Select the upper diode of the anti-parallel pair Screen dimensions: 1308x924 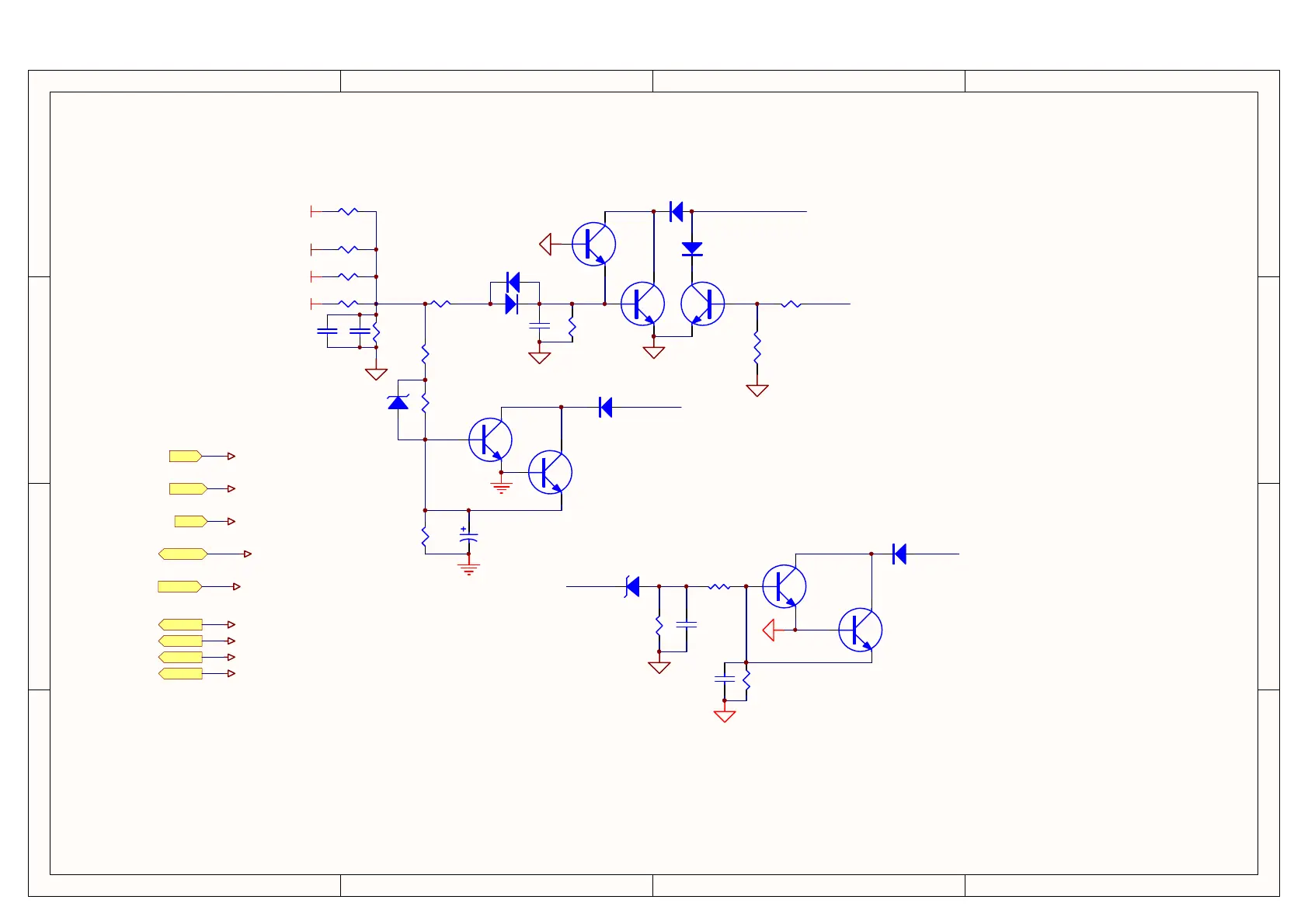point(513,282)
